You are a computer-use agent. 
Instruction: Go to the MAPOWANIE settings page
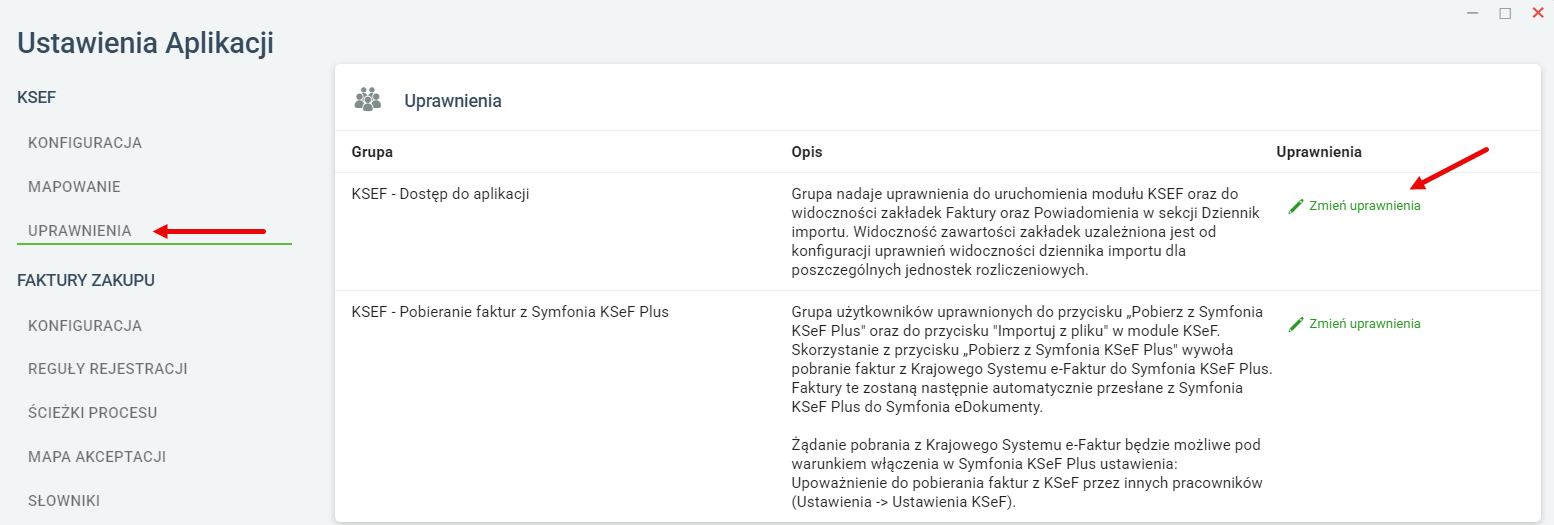coord(74,187)
